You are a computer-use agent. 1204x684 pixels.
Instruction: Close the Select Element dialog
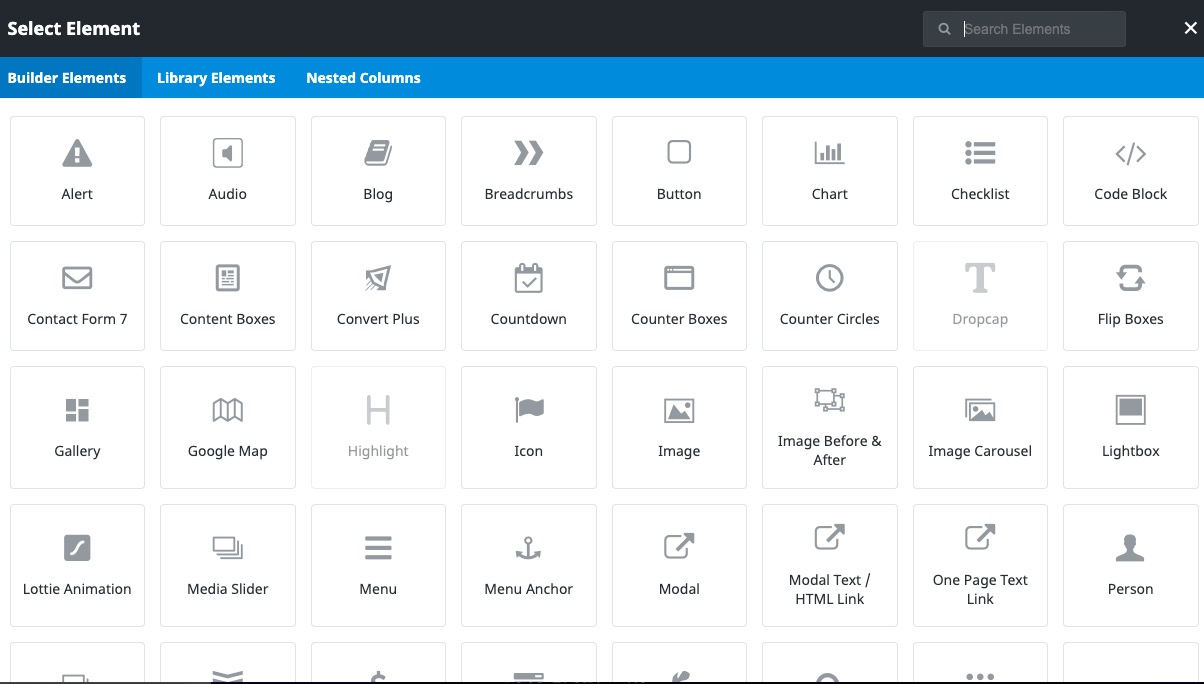coord(1190,29)
